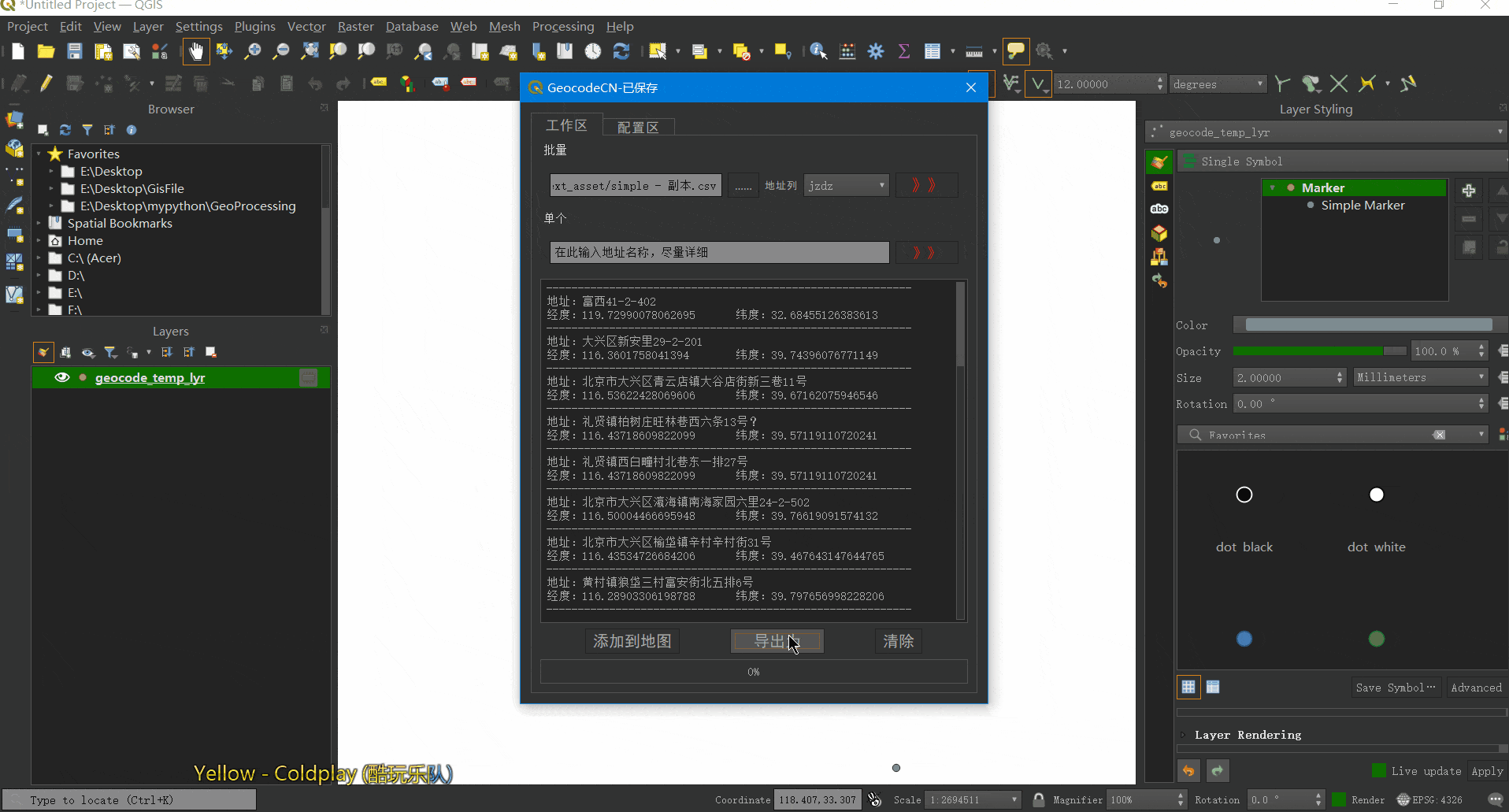Click the Browser panel refresh icon
1509x812 pixels.
(65, 130)
